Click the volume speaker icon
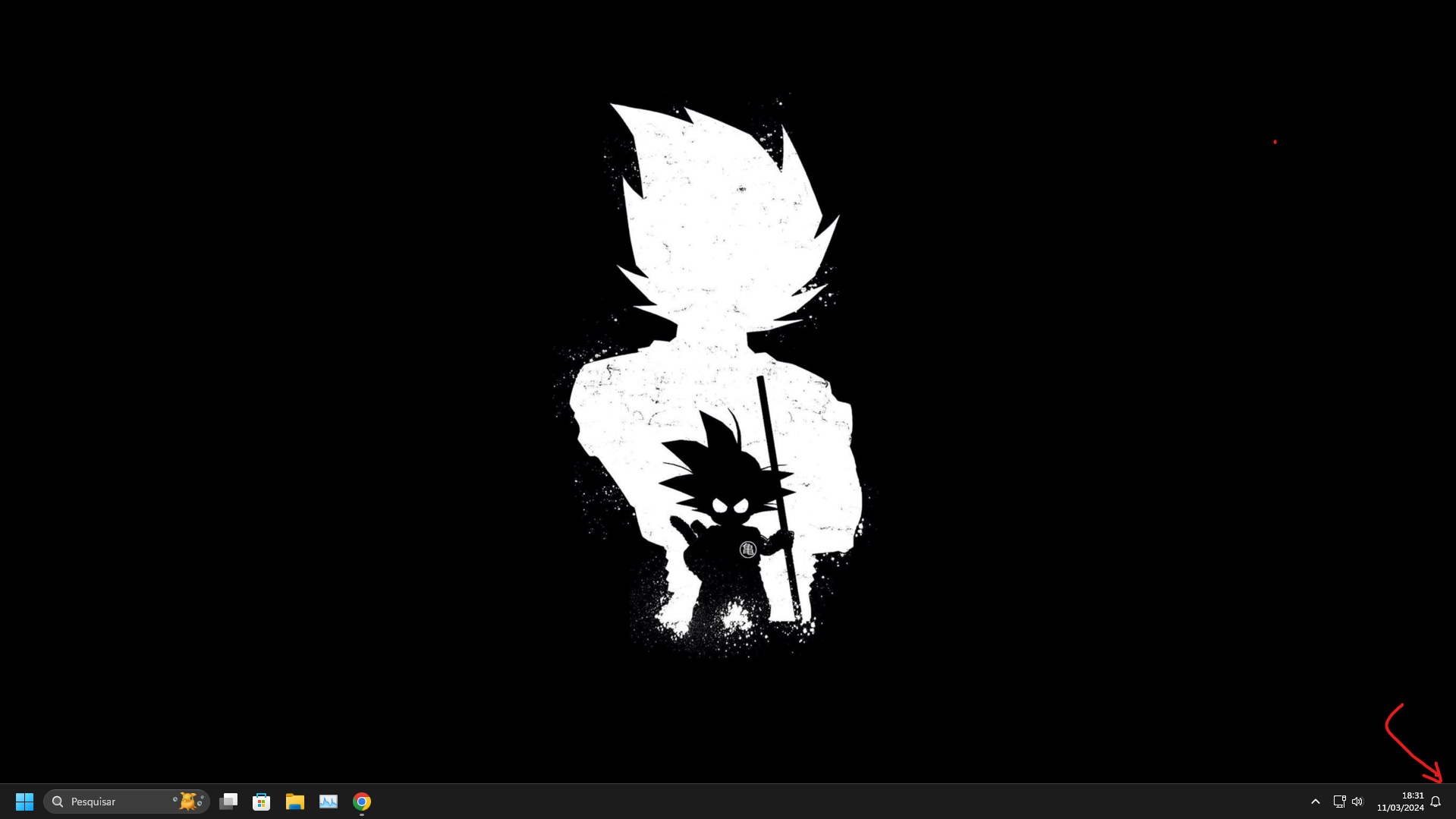Viewport: 1456px width, 819px height. point(1357,802)
